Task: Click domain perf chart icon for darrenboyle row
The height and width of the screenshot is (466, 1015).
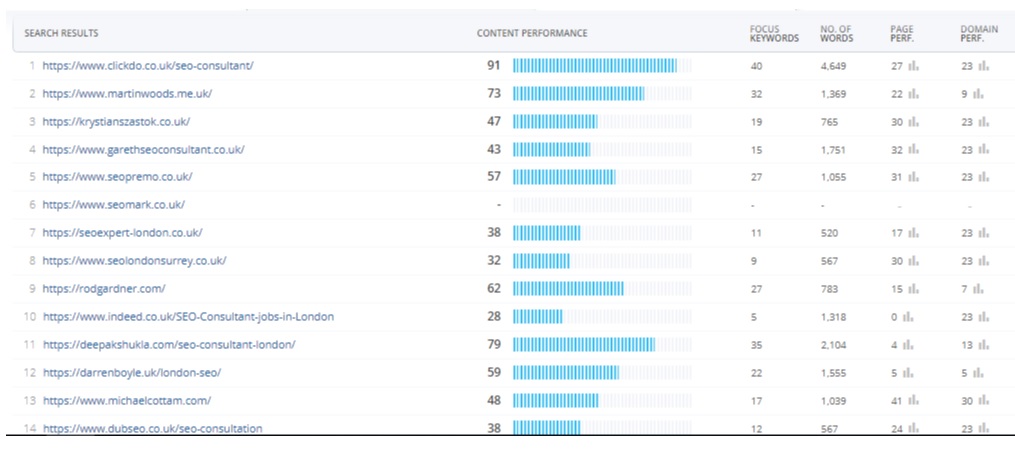Action: point(978,373)
